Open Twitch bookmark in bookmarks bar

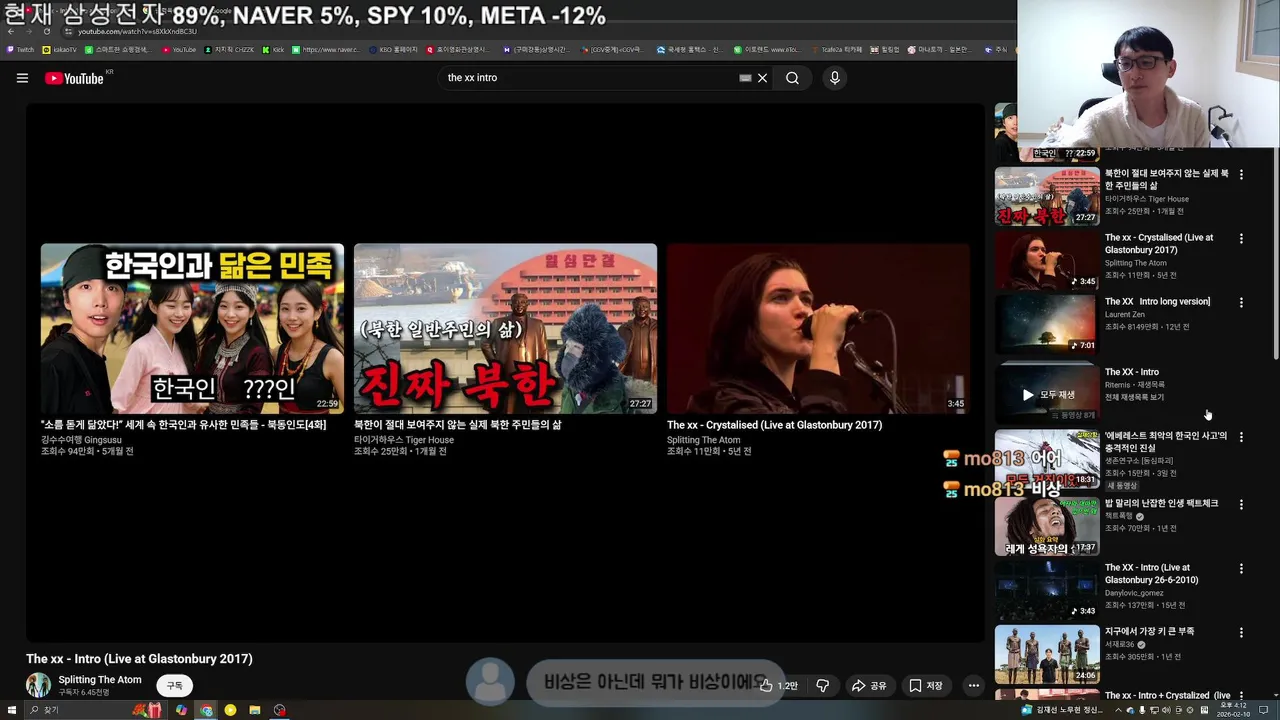20,49
